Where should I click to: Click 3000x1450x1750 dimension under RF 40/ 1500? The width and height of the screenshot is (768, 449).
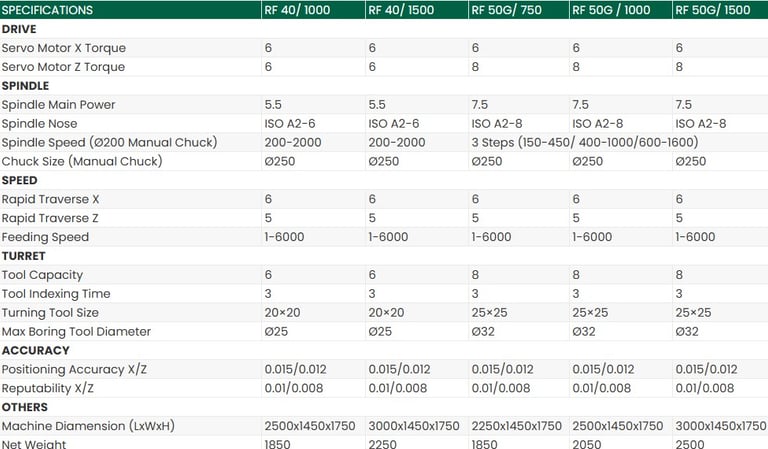pyautogui.click(x=414, y=426)
